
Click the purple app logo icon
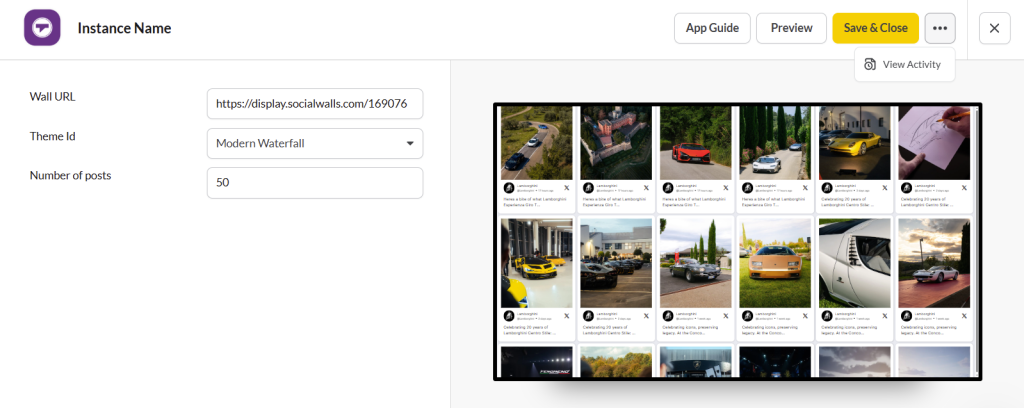click(42, 28)
